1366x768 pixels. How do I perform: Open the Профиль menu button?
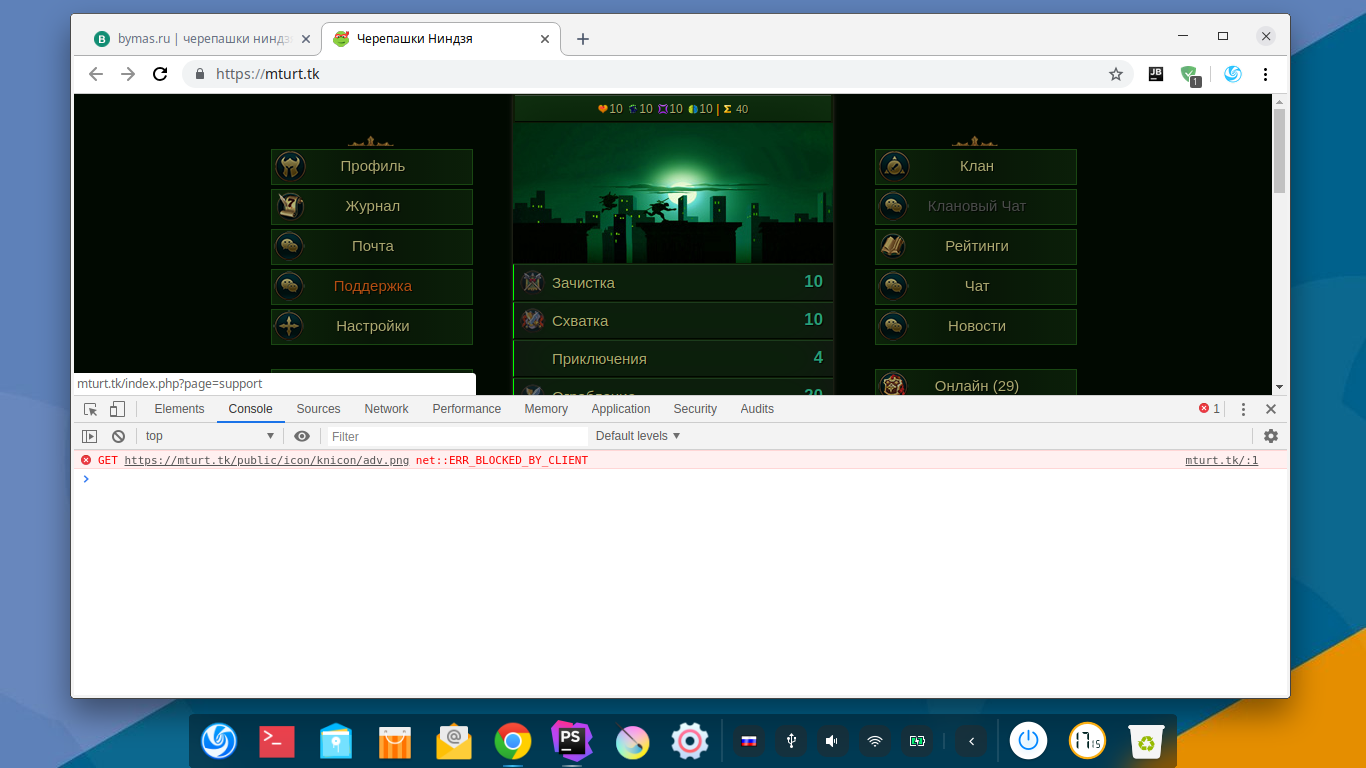tap(372, 167)
